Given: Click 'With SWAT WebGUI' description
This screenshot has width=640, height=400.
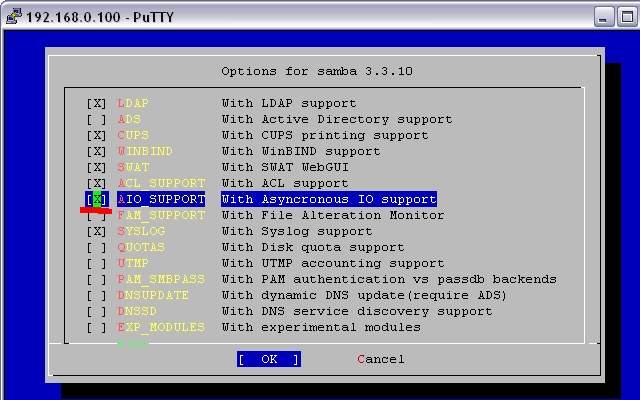Looking at the screenshot, I should point(285,167).
